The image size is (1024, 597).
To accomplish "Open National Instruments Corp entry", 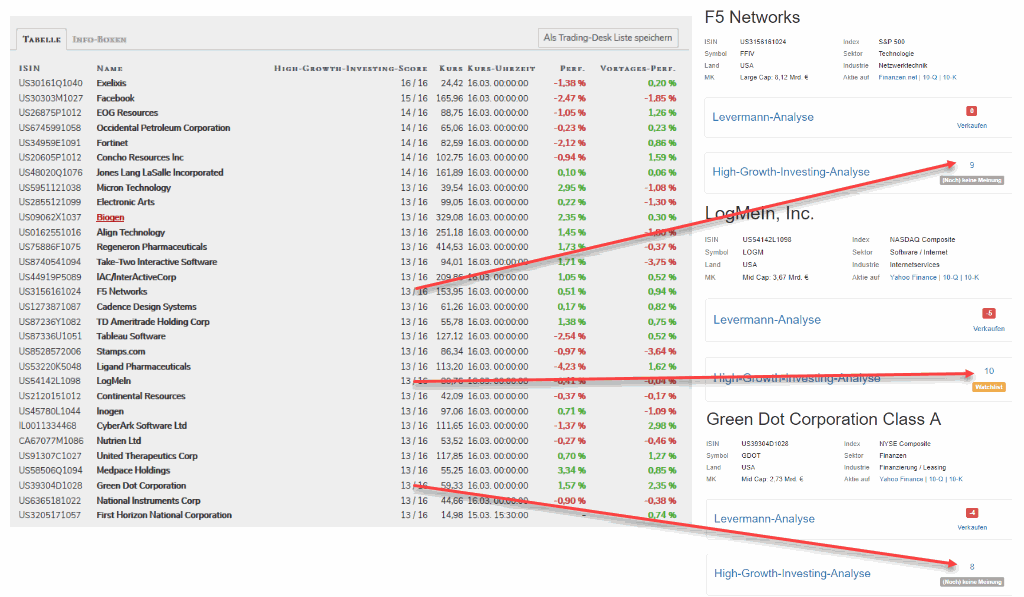I will 148,501.
